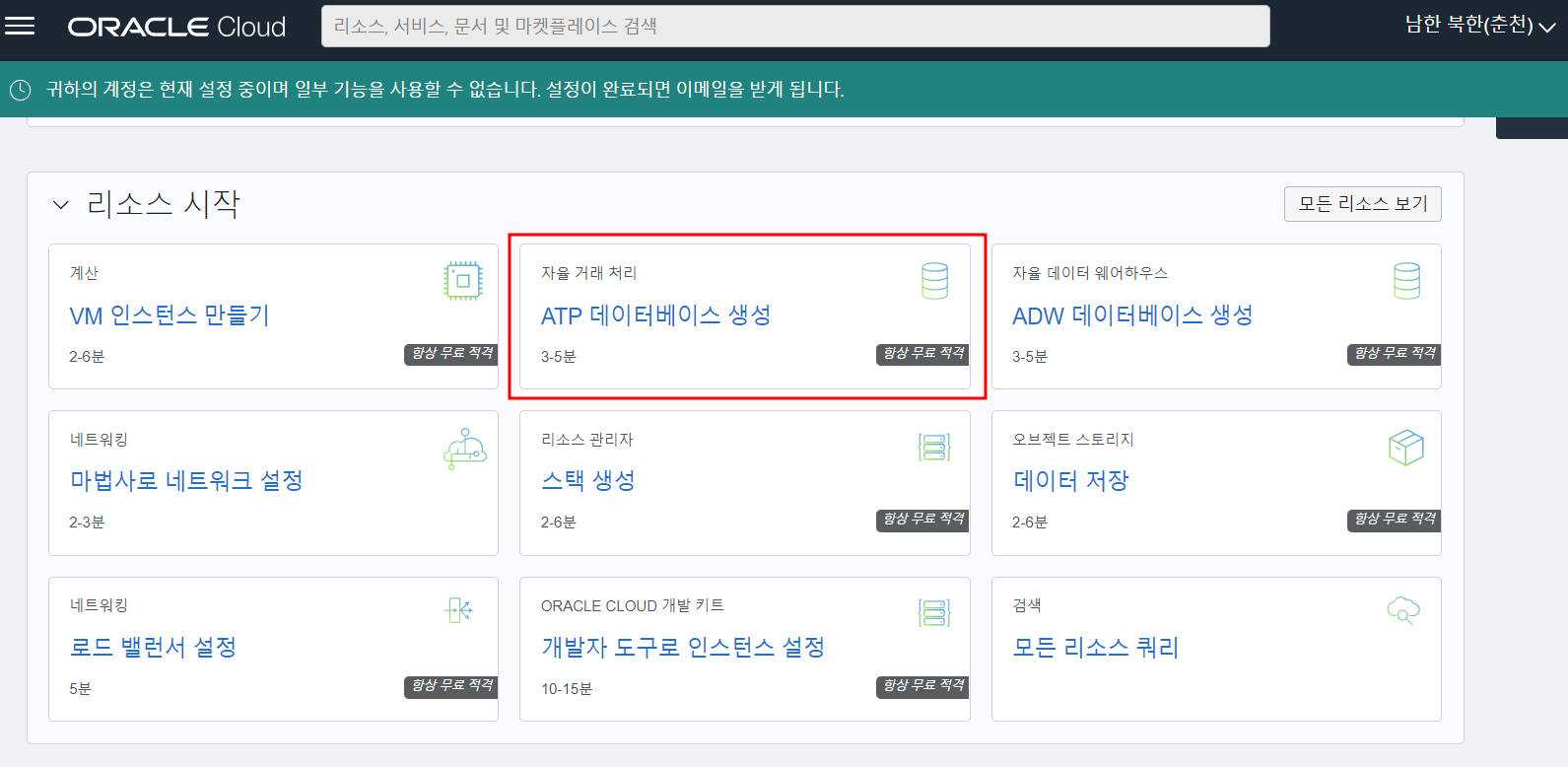1568x767 pixels.
Task: Click the 검색 category label
Action: pos(1027,605)
